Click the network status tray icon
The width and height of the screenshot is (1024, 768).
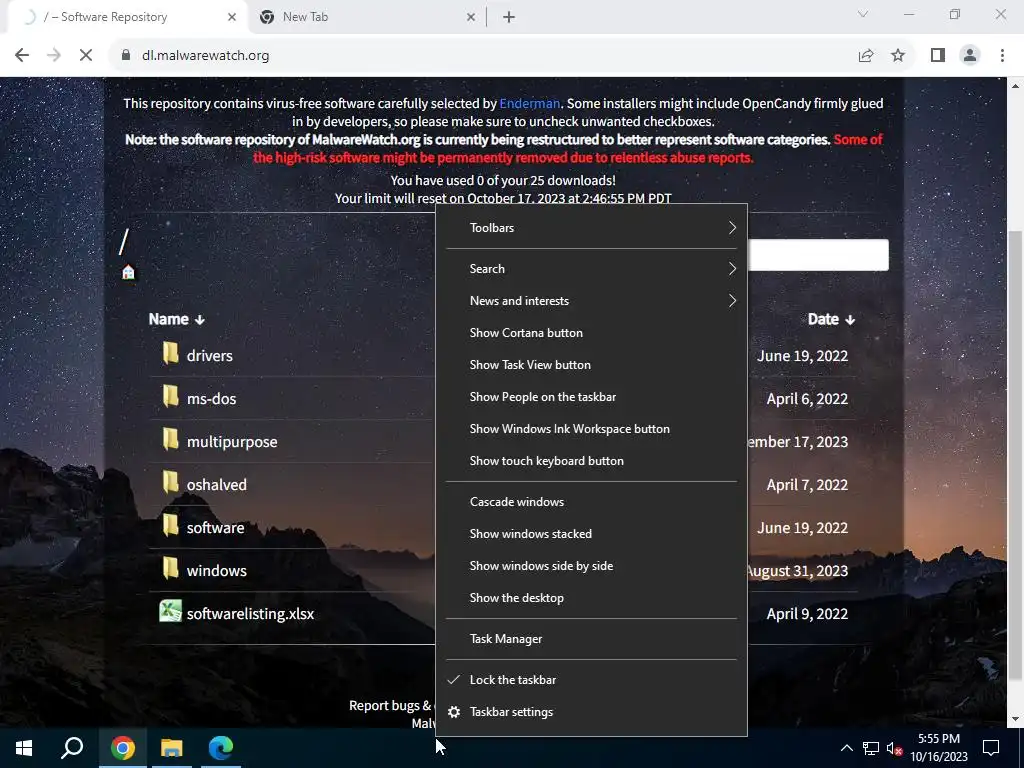(x=871, y=748)
